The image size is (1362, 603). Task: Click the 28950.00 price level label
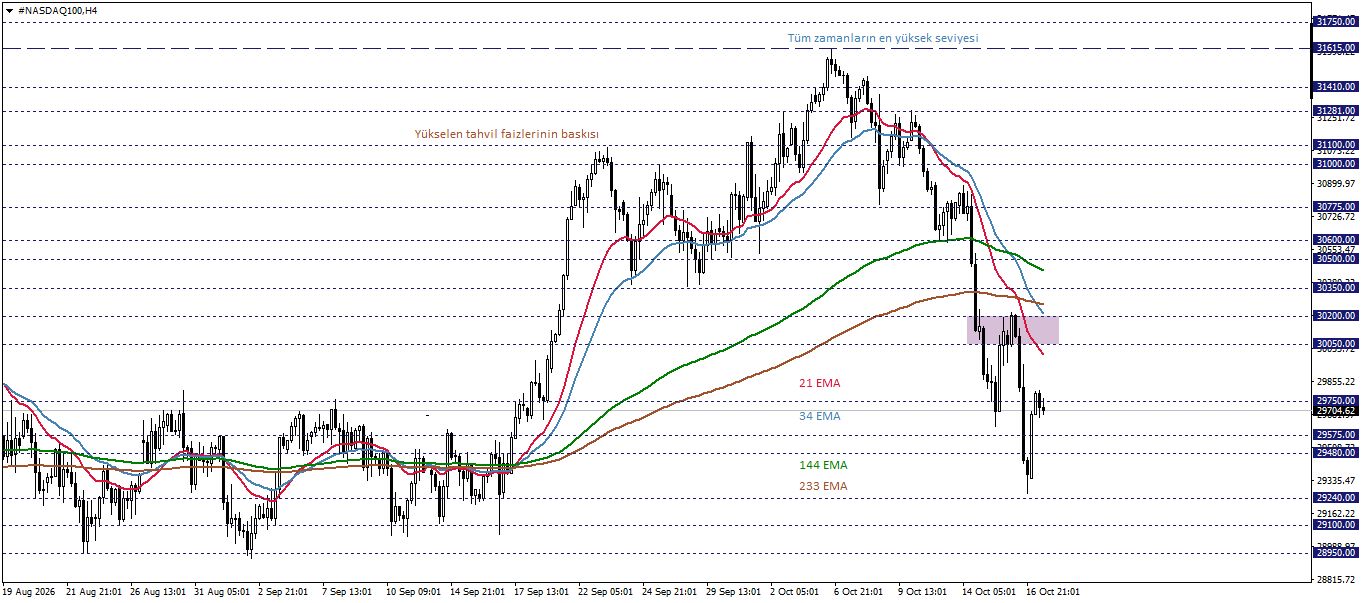[1336, 552]
